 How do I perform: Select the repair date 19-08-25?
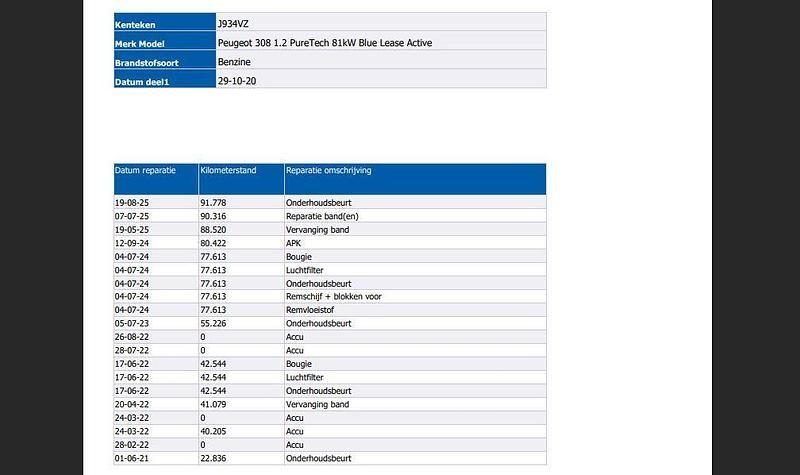133,203
